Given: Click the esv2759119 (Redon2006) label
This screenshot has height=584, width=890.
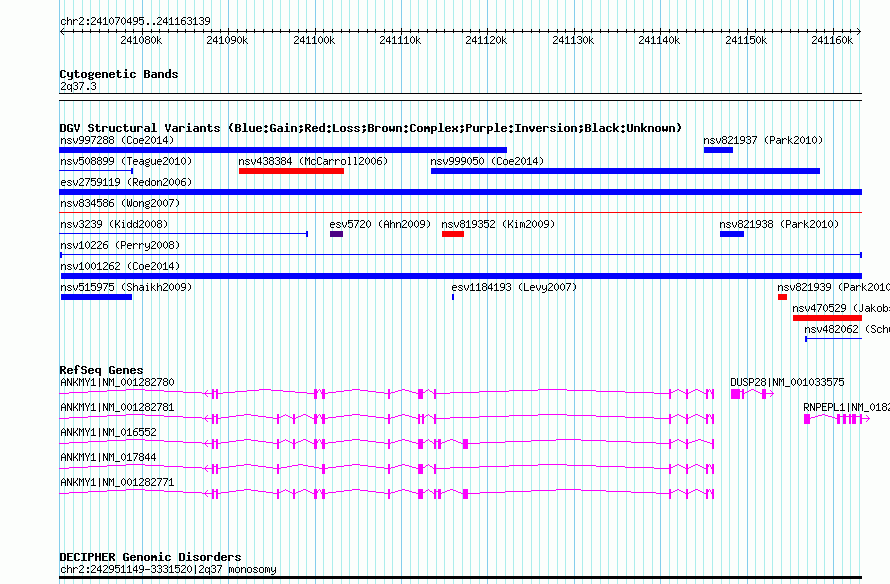Looking at the screenshot, I should click(x=126, y=182).
